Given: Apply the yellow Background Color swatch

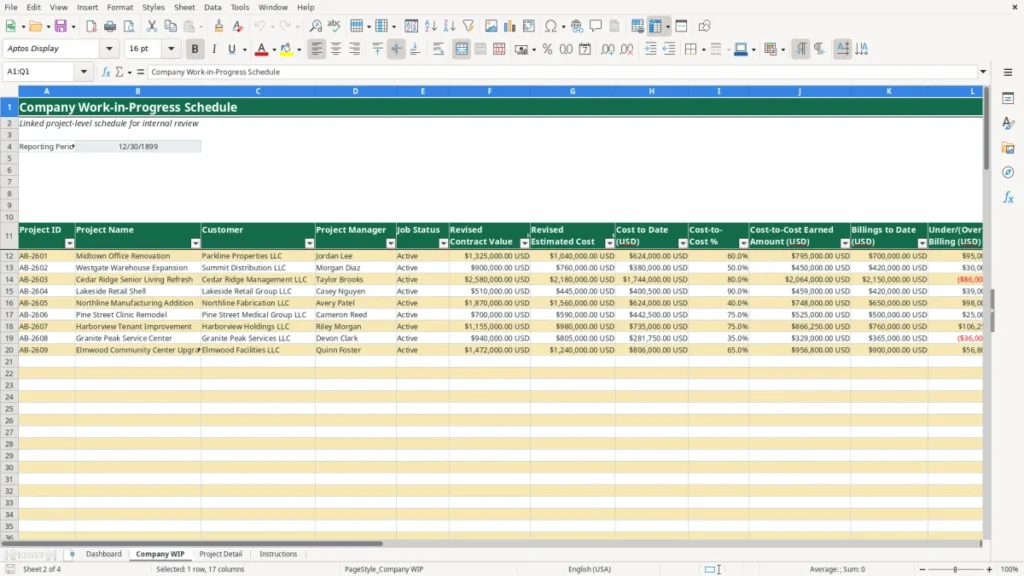Looking at the screenshot, I should pyautogui.click(x=286, y=49).
